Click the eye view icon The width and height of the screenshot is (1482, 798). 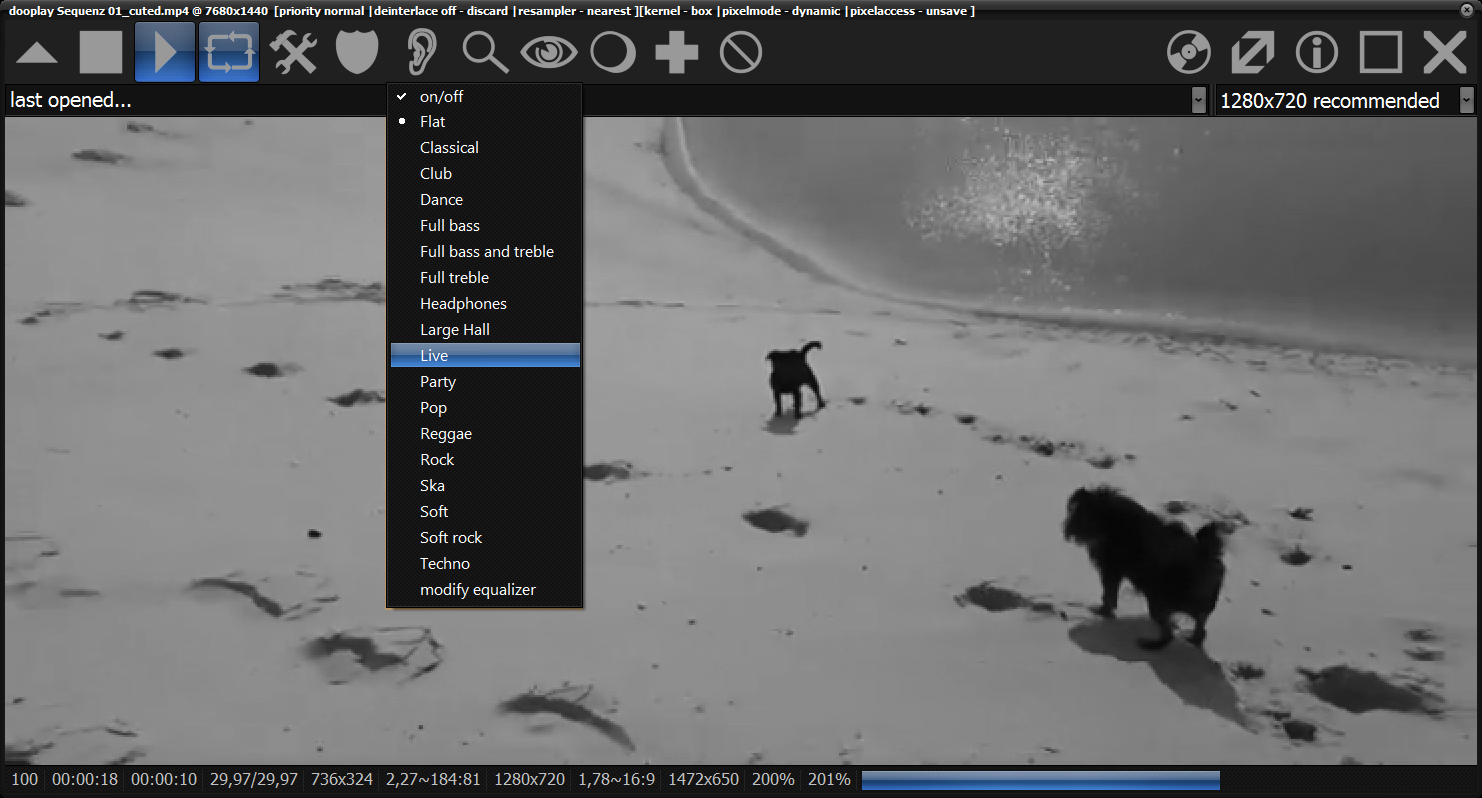[x=549, y=52]
